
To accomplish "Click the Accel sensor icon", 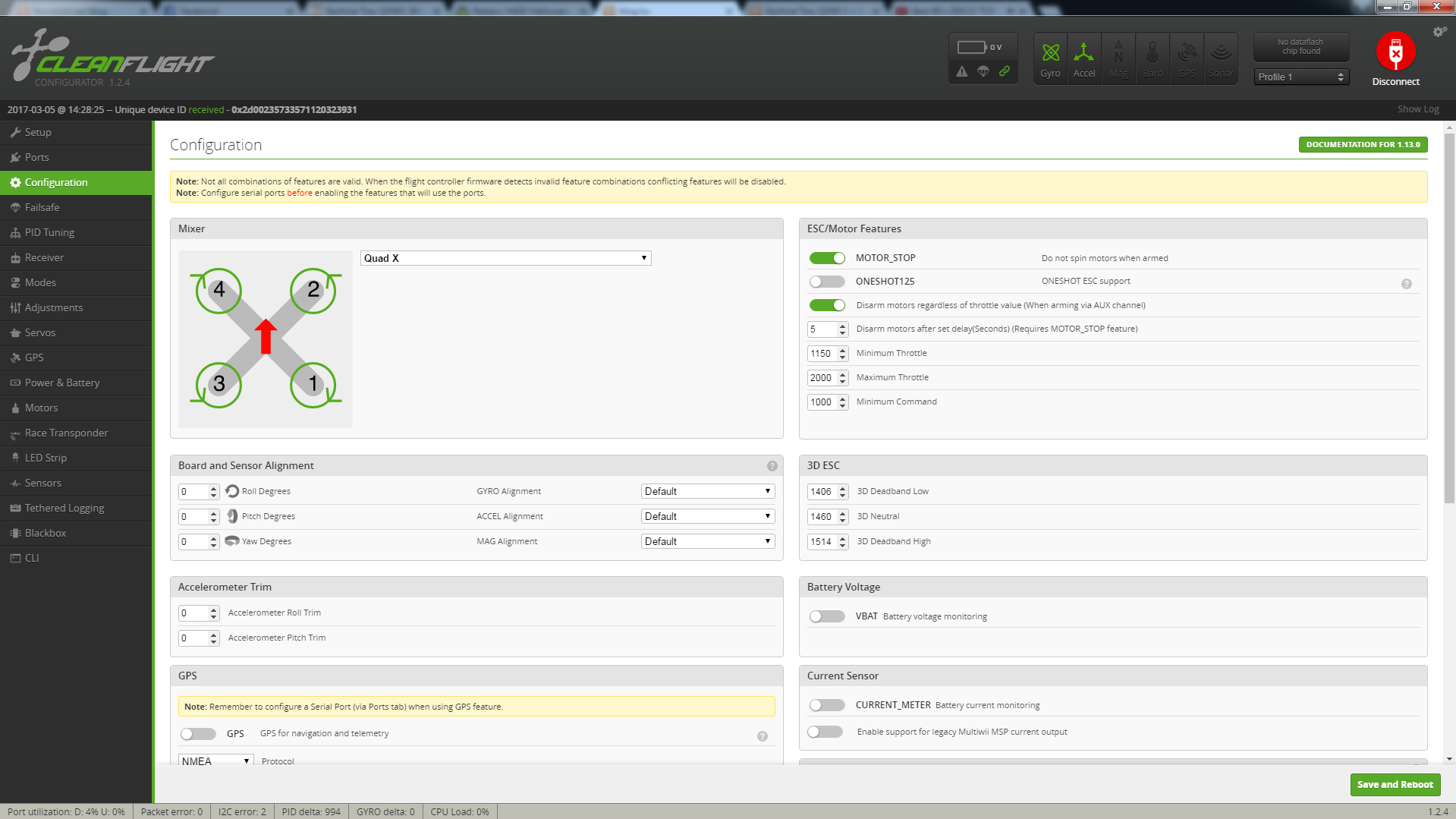I will (x=1083, y=58).
